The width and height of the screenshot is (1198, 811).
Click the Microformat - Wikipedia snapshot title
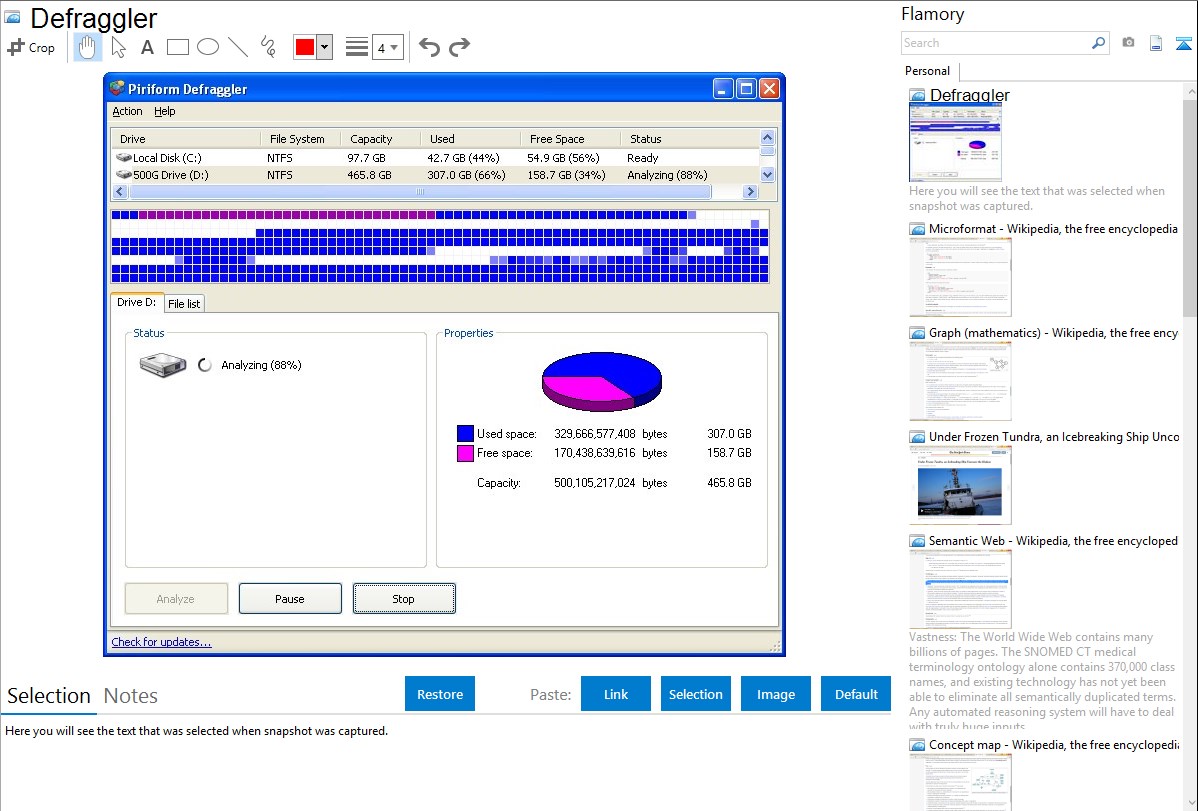pos(1053,229)
